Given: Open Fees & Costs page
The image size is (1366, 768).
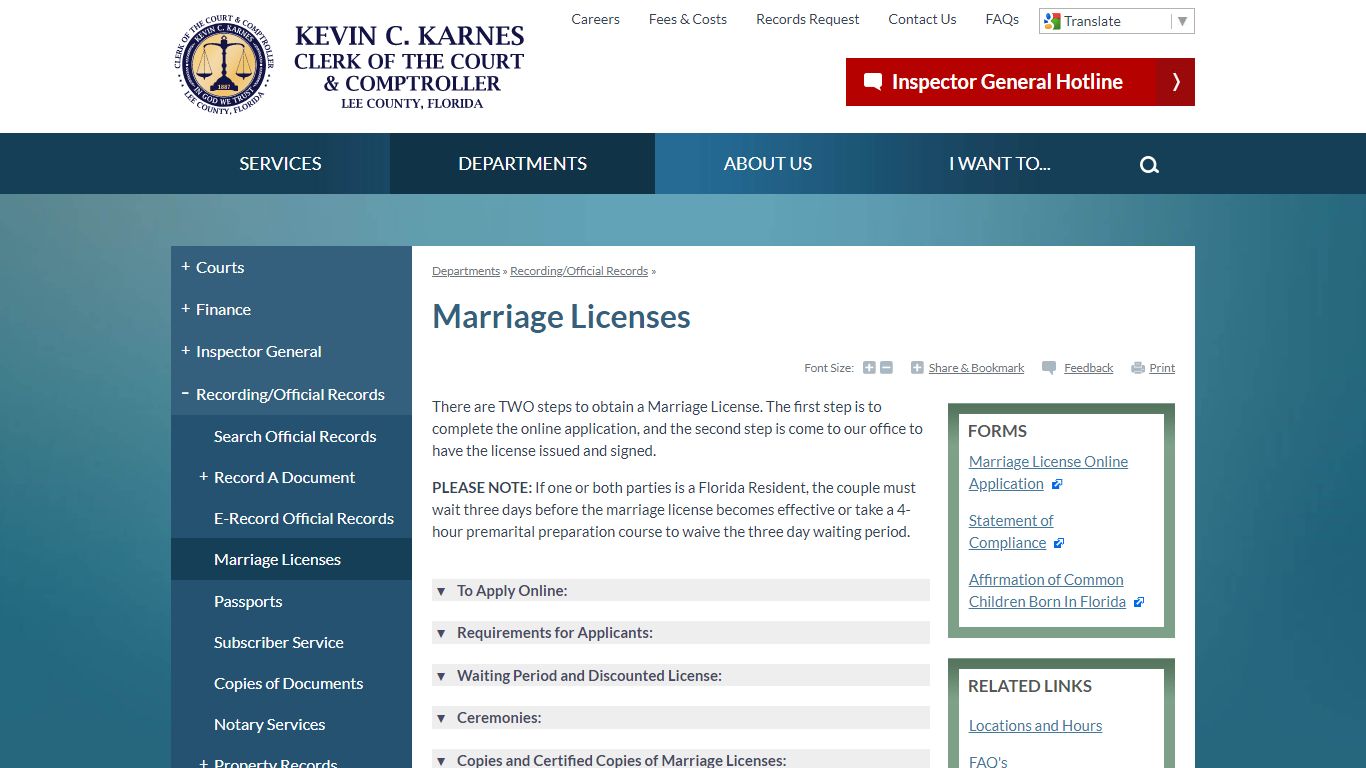Looking at the screenshot, I should 688,19.
